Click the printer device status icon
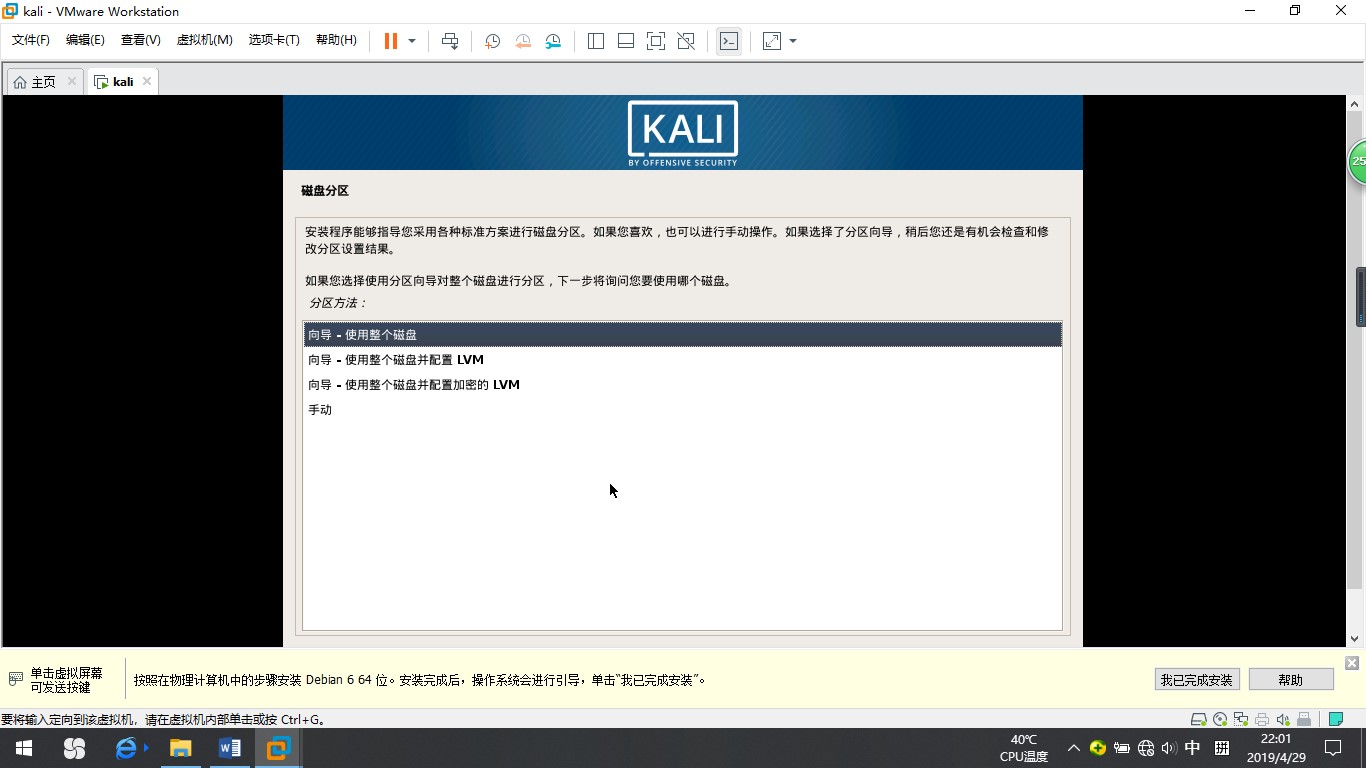This screenshot has width=1366, height=768. (x=1262, y=719)
